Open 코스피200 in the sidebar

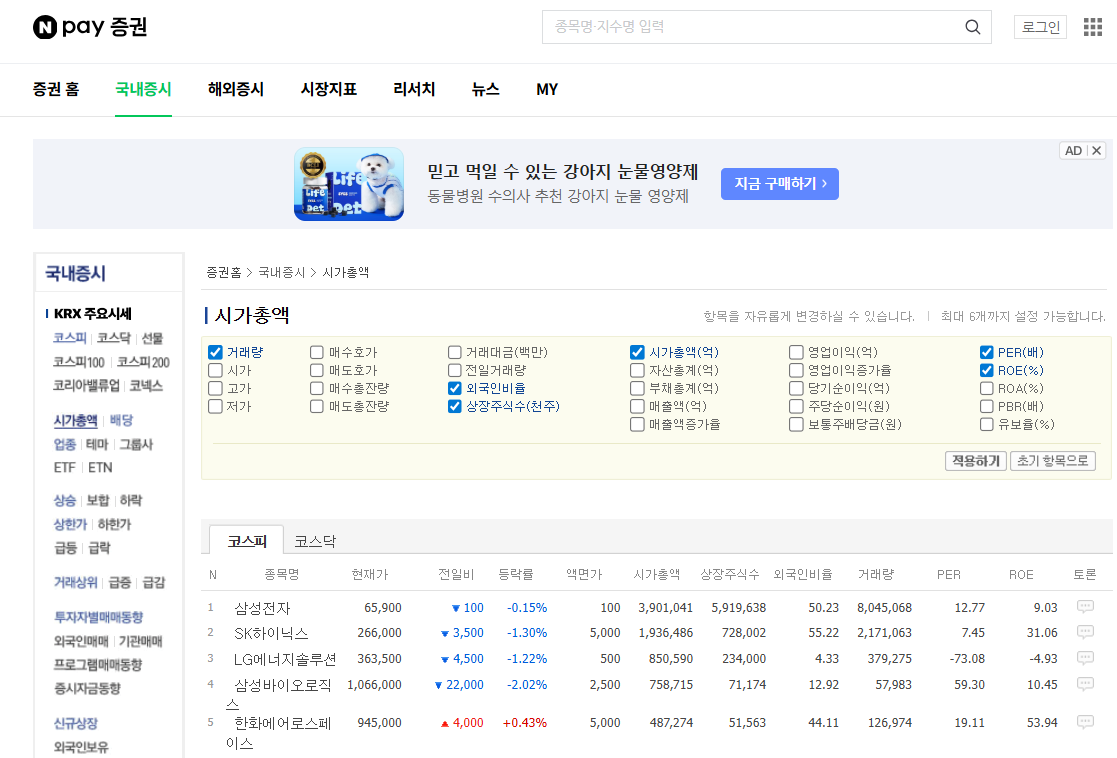(x=143, y=362)
